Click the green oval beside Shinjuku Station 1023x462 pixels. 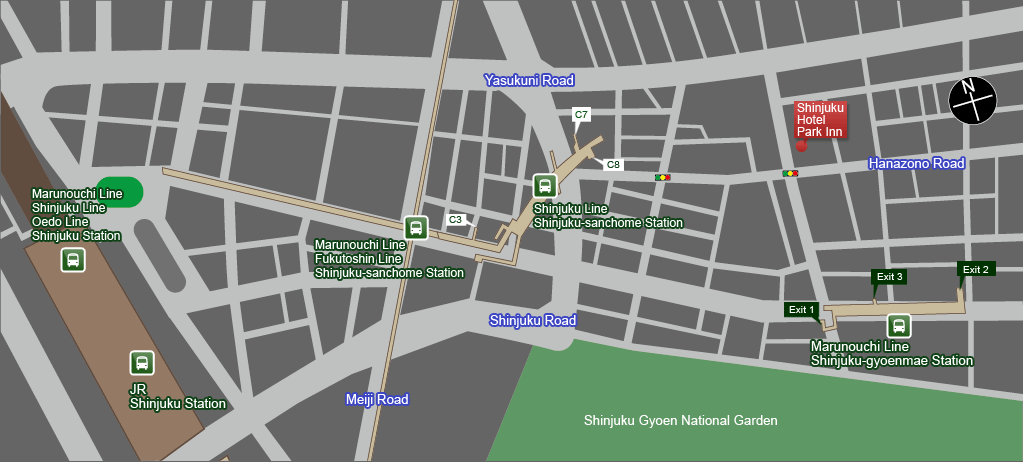[x=119, y=193]
